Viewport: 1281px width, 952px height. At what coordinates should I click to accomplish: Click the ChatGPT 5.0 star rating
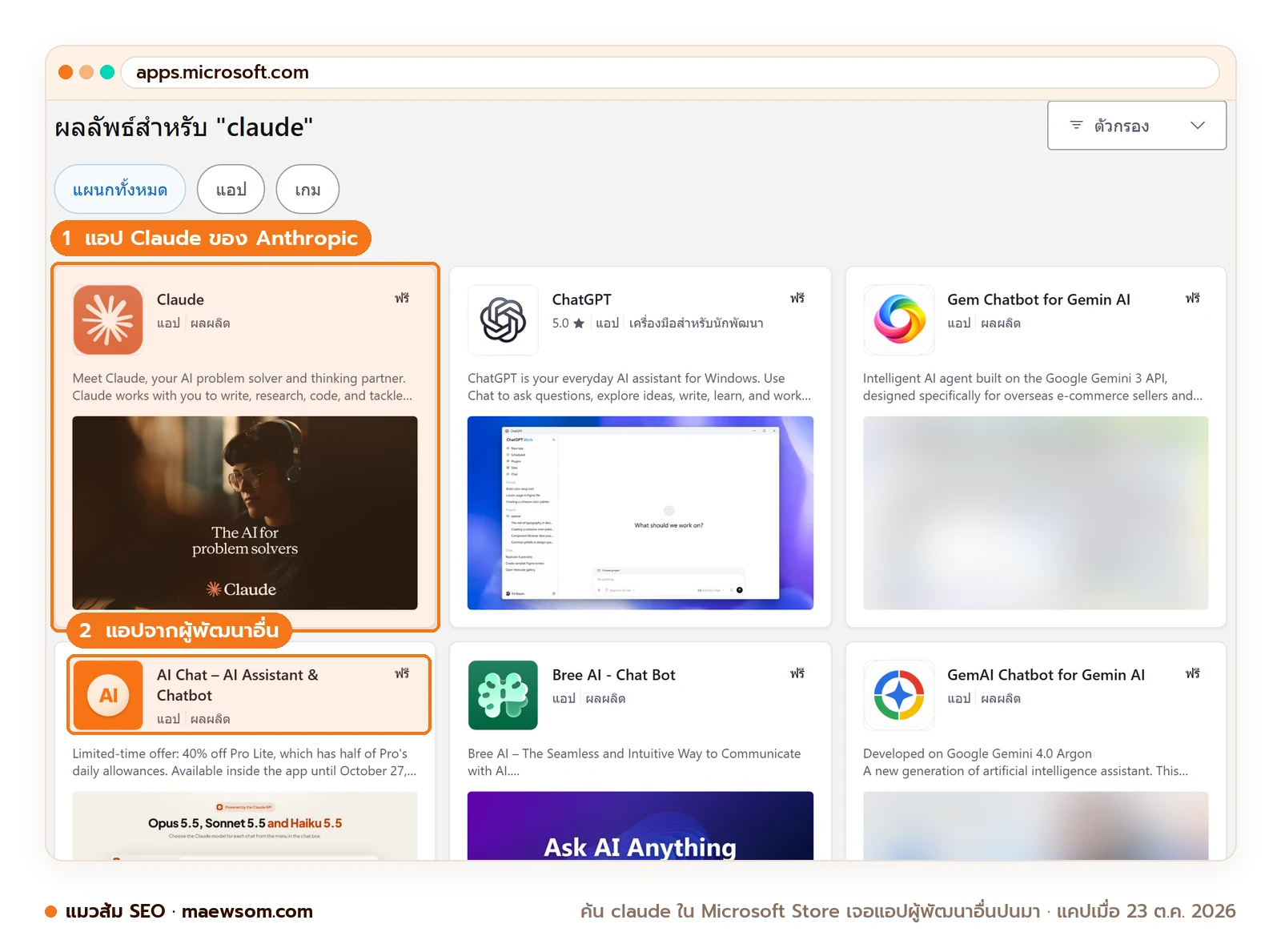click(568, 323)
